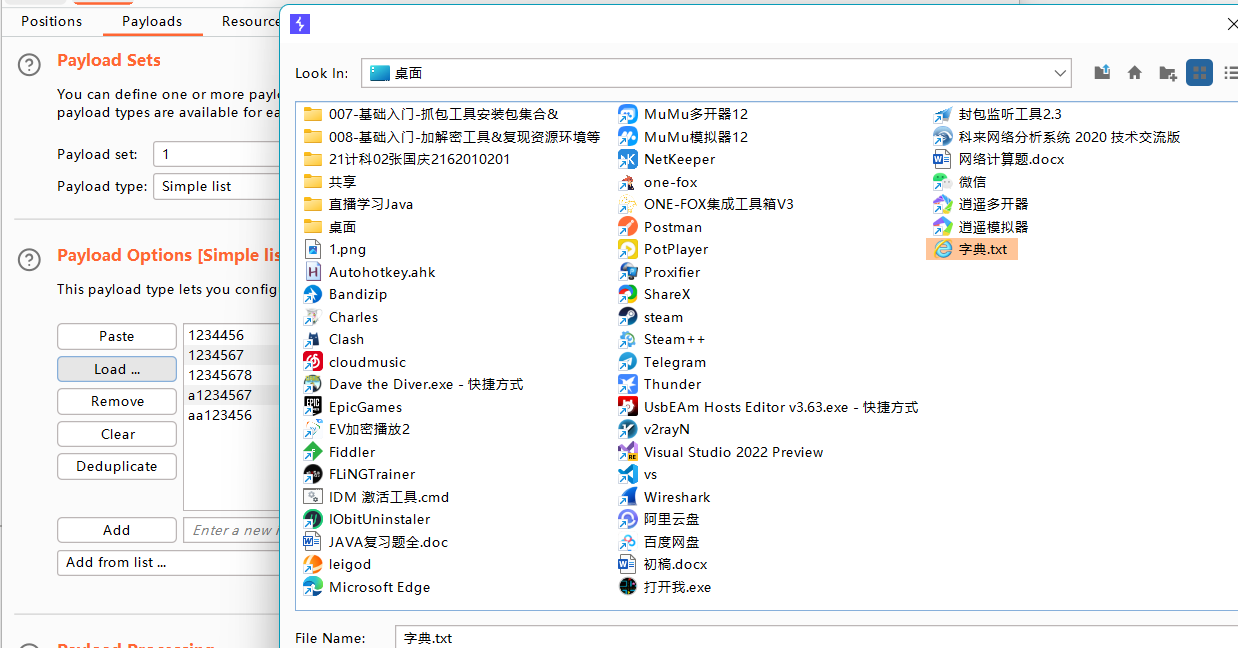Select 科来网络分析系统 2020 技术交流版

click(x=1057, y=137)
